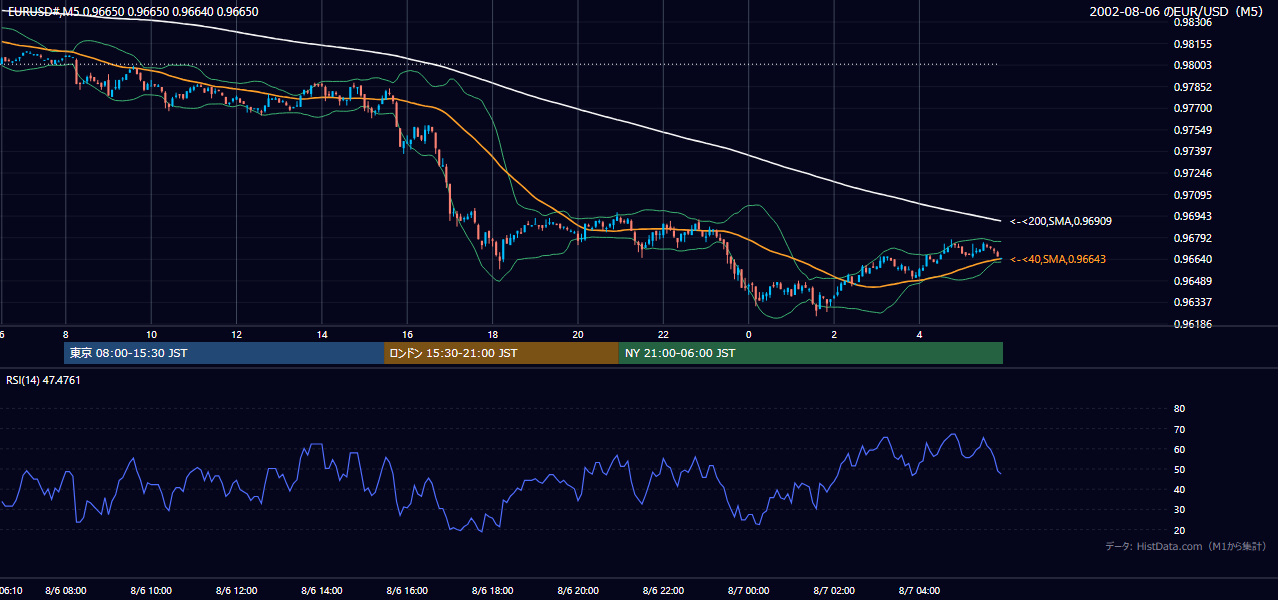
Task: Click hour 8 label under price chart
Action: 65,334
